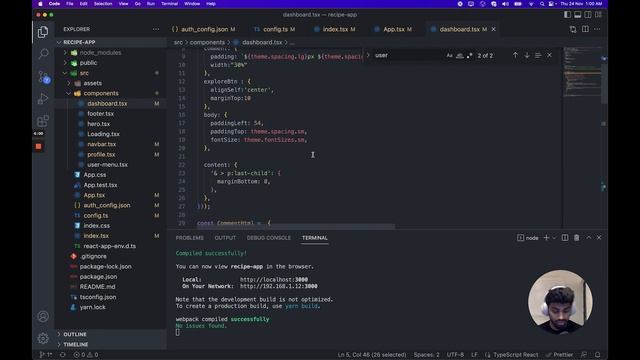
Task: Click errors and warnings status item
Action: tap(87, 355)
